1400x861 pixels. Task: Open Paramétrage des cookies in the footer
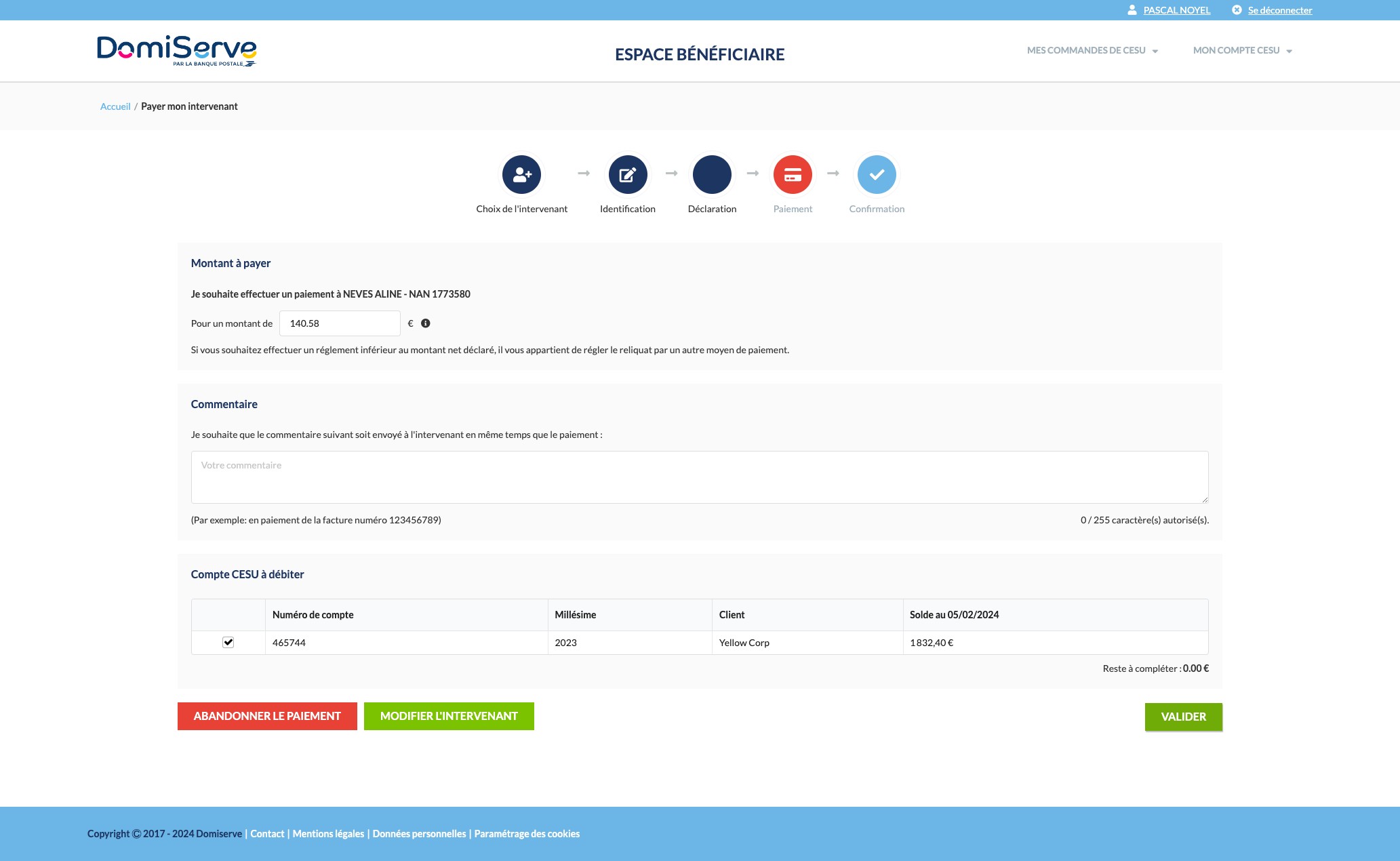point(527,834)
